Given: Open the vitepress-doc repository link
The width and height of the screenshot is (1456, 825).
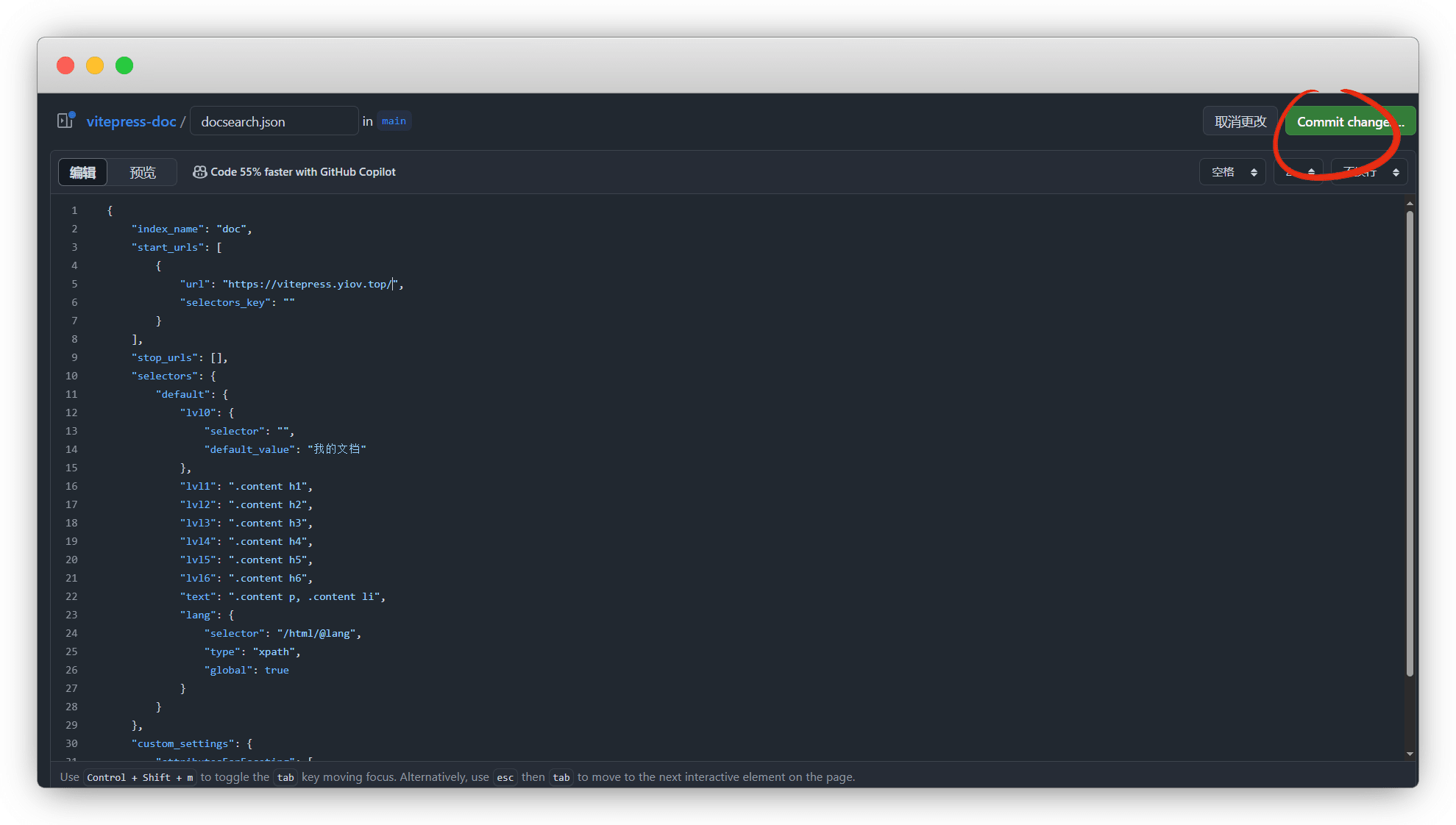Looking at the screenshot, I should [131, 121].
